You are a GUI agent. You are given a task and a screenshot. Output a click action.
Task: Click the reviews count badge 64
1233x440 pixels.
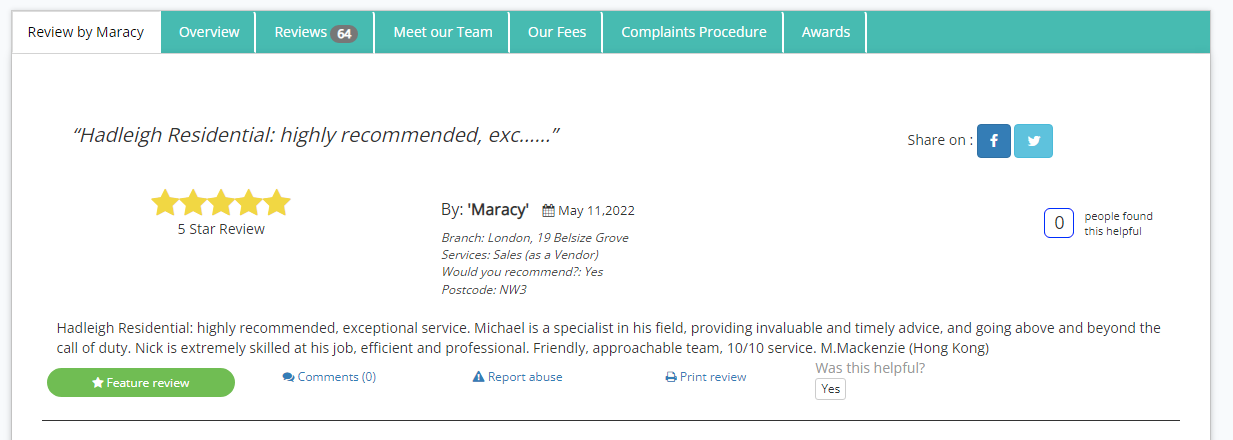pos(344,33)
